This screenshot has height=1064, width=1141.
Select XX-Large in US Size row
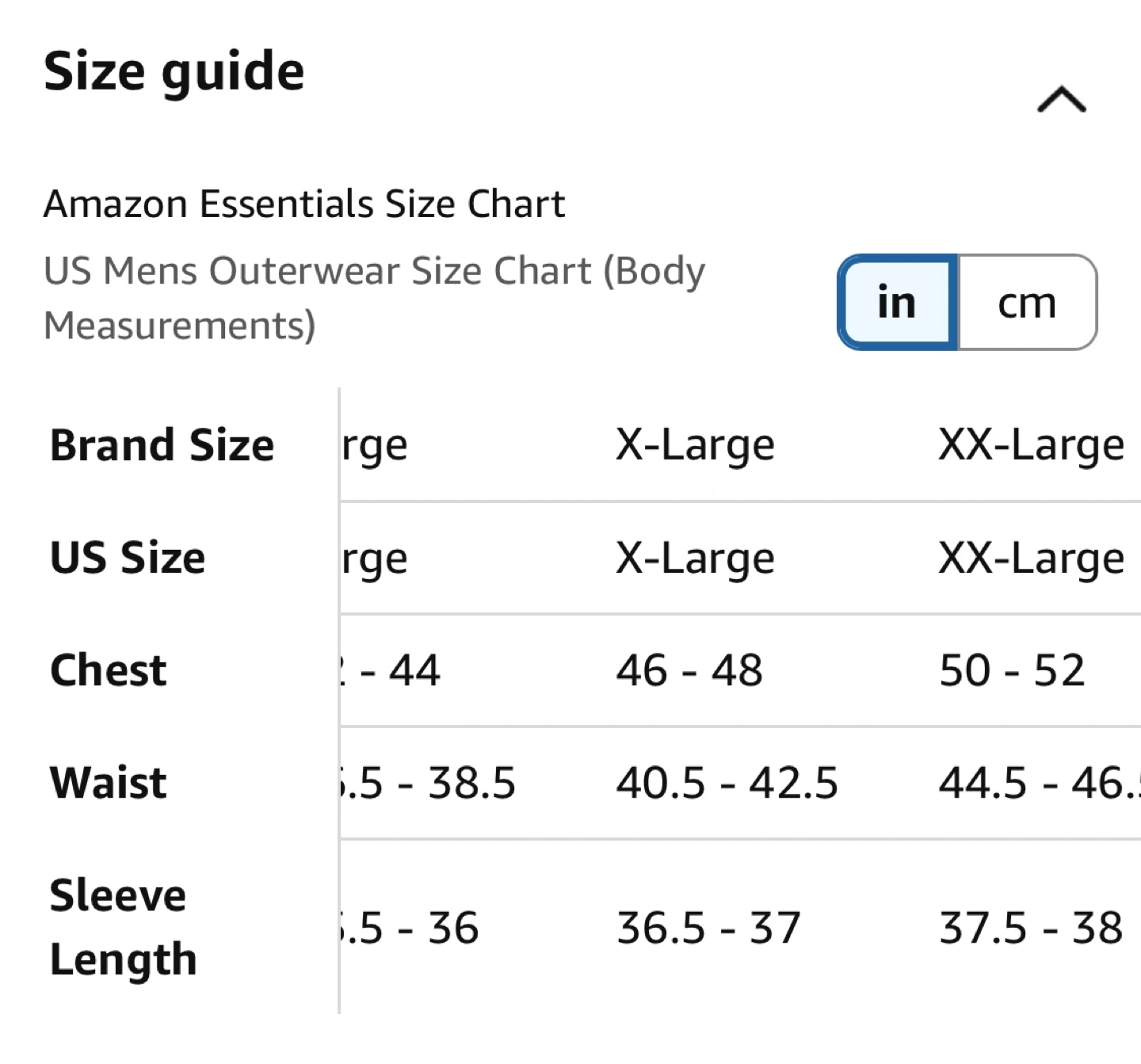coord(1031,558)
